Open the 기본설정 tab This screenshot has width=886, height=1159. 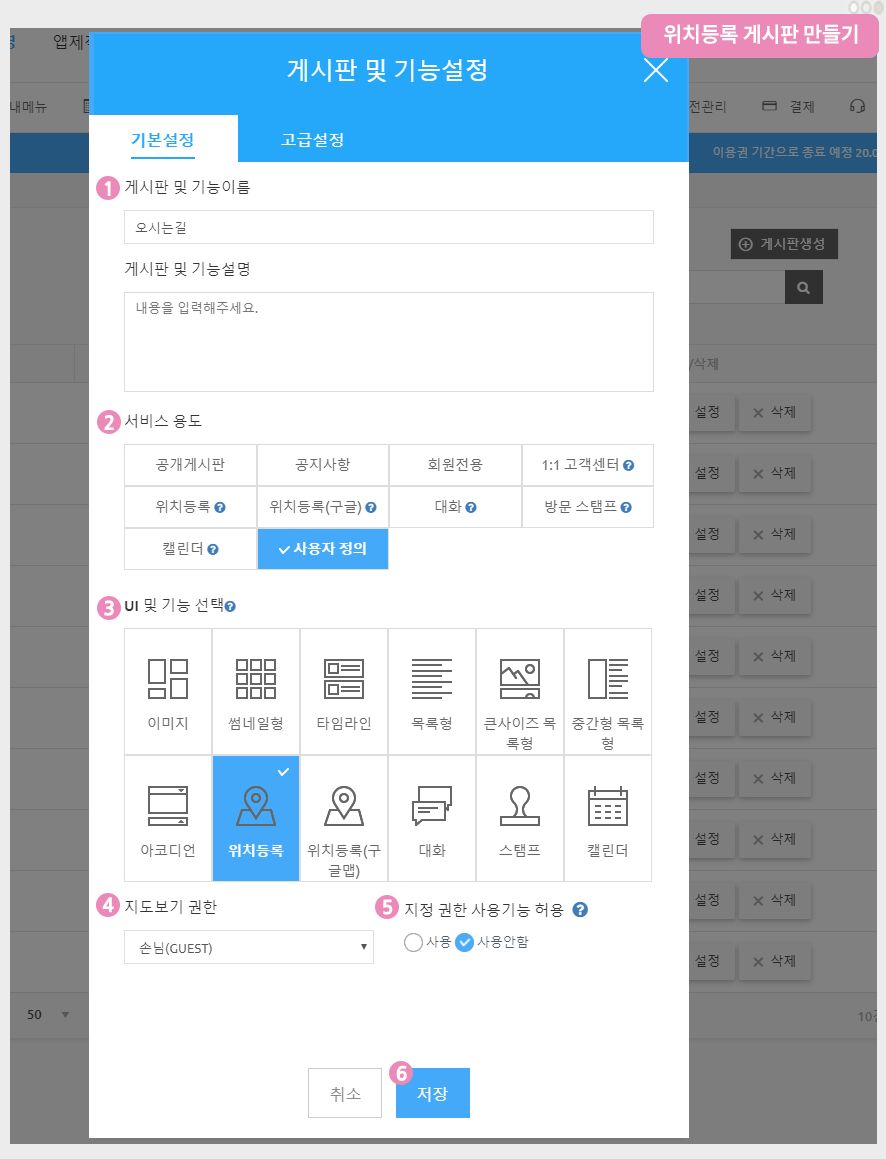(x=163, y=140)
